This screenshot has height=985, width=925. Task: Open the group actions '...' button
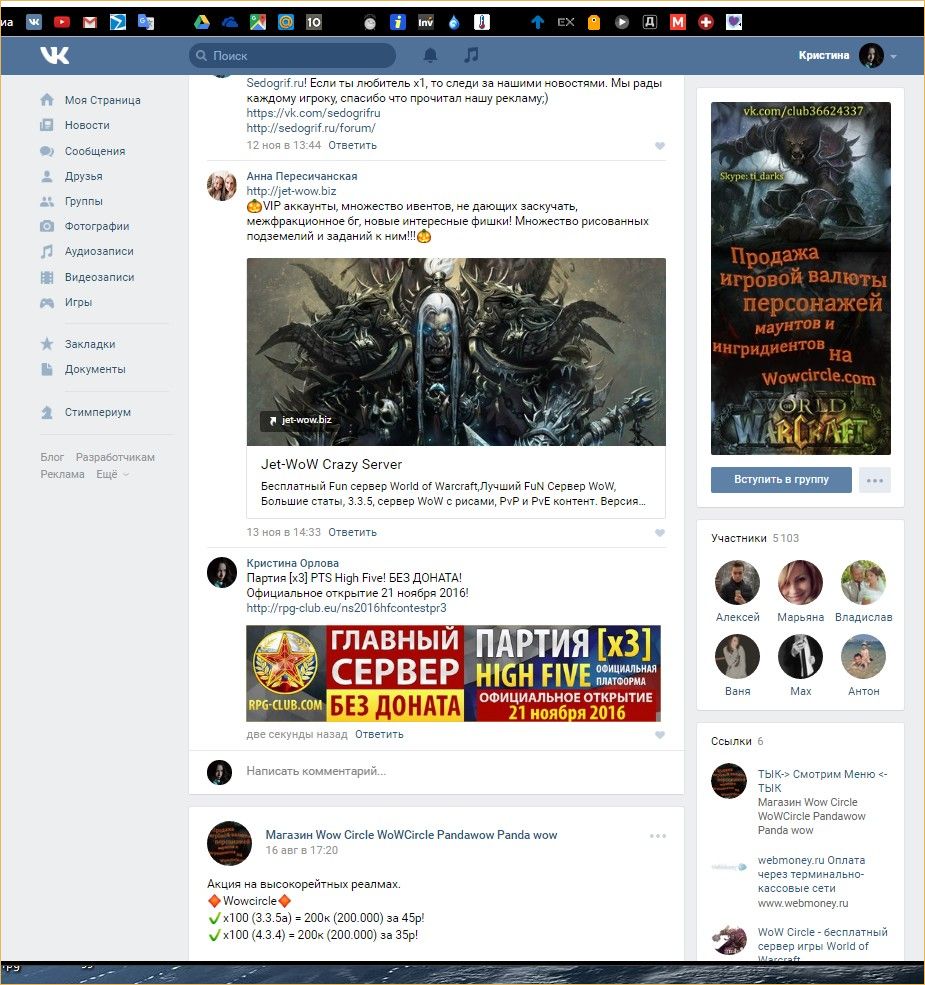tap(875, 480)
